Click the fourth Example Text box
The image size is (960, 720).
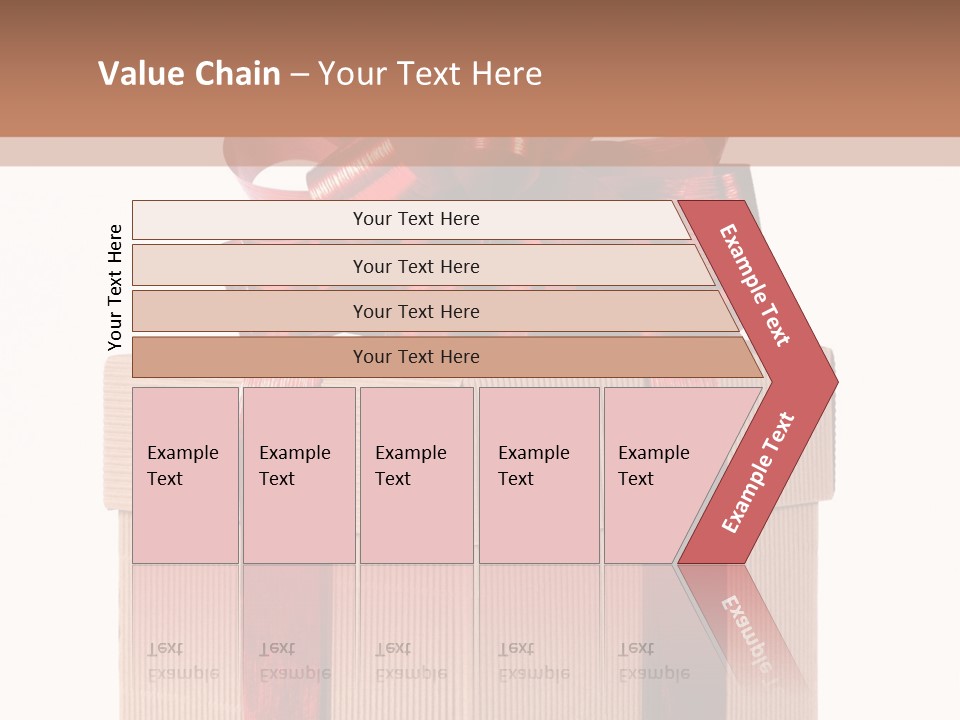[538, 475]
